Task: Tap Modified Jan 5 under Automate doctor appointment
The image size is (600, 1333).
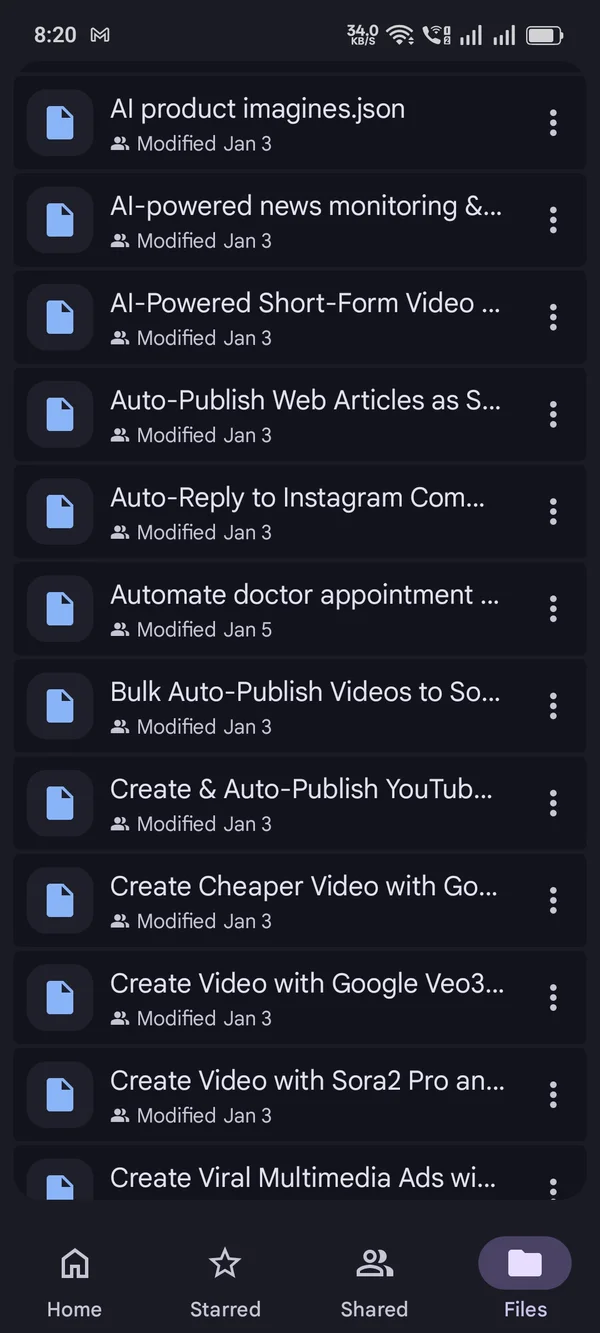Action: tap(204, 630)
